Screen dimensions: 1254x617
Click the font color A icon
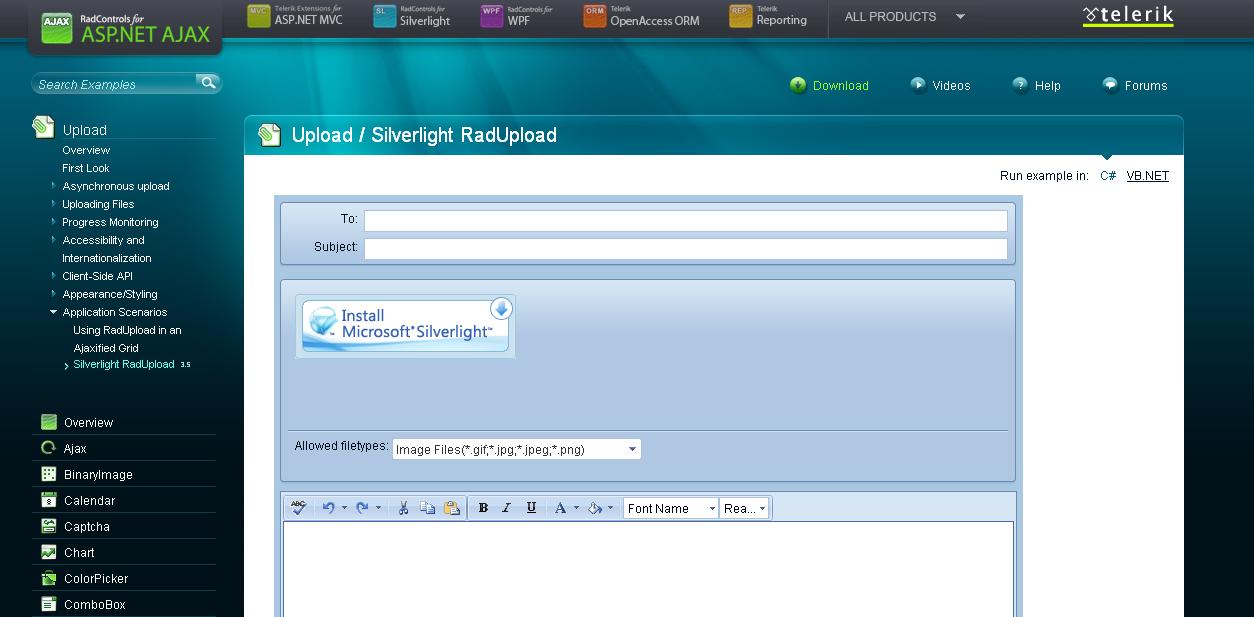(x=560, y=508)
